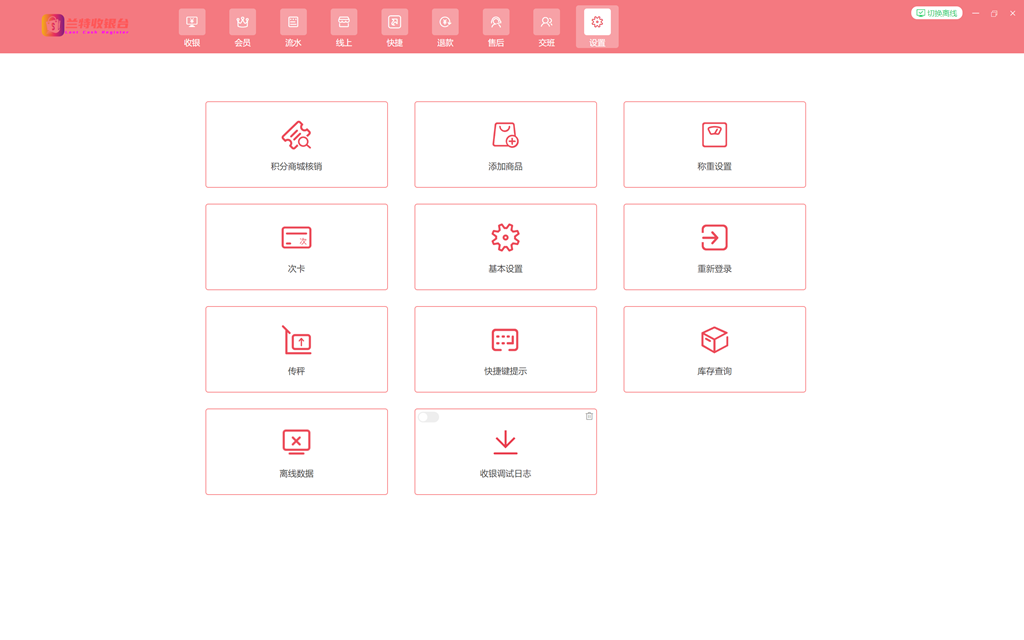The width and height of the screenshot is (1024, 640).
Task: Open 库存查询 inventory query
Action: 714,349
